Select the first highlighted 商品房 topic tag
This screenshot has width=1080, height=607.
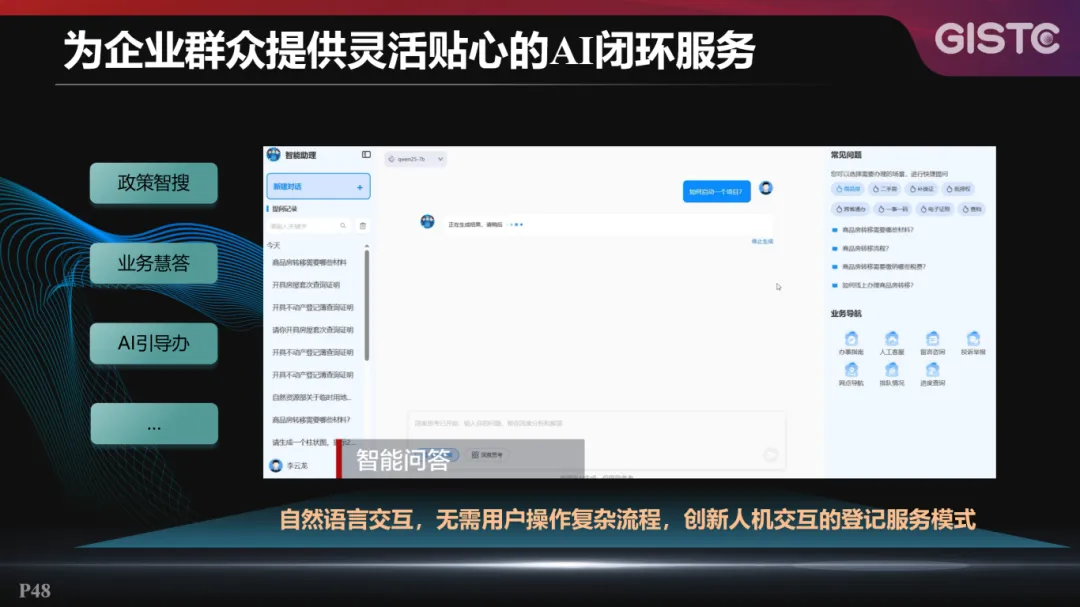pyautogui.click(x=848, y=189)
